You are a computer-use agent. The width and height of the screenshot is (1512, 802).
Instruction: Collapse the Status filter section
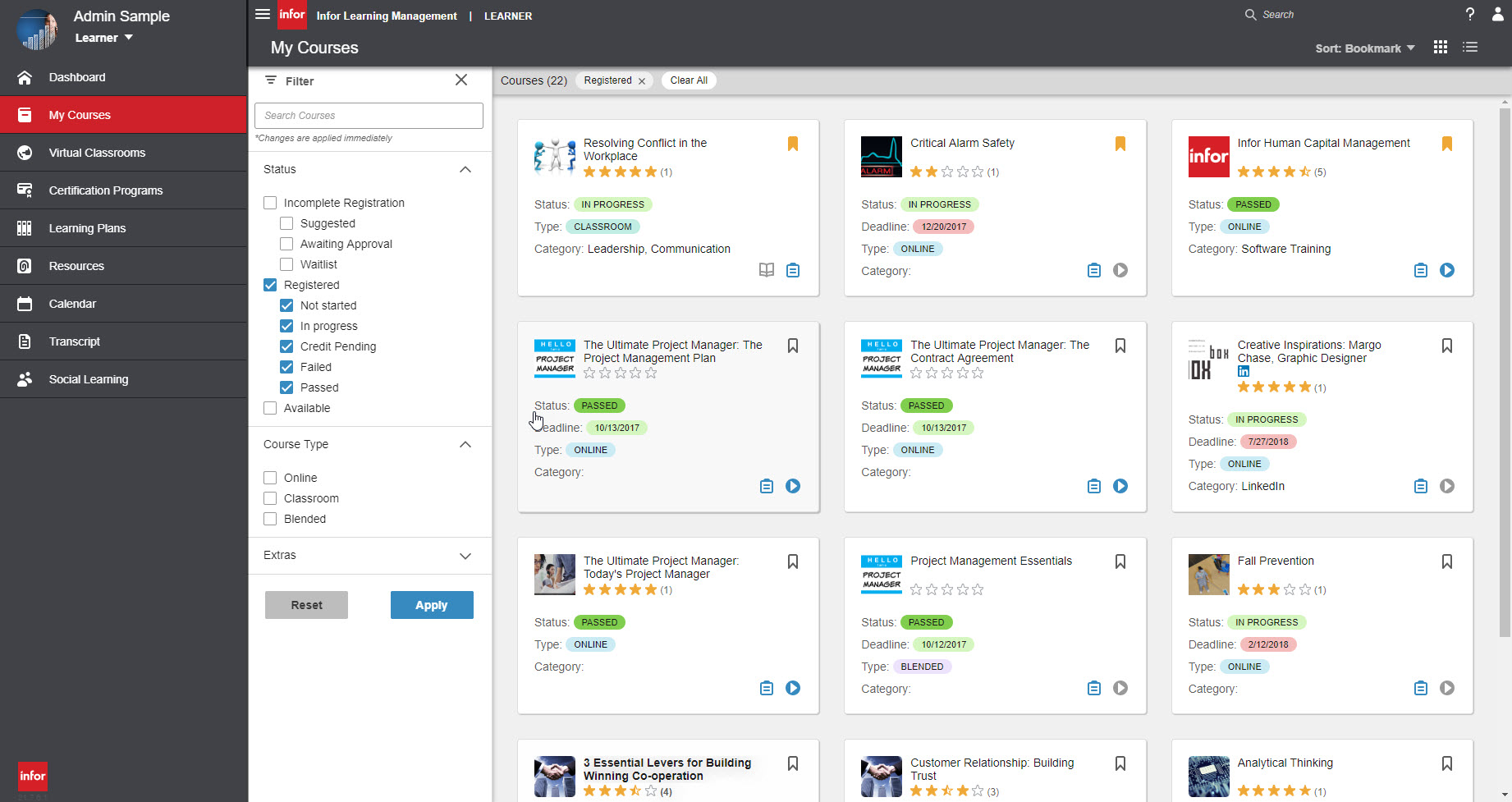465,169
